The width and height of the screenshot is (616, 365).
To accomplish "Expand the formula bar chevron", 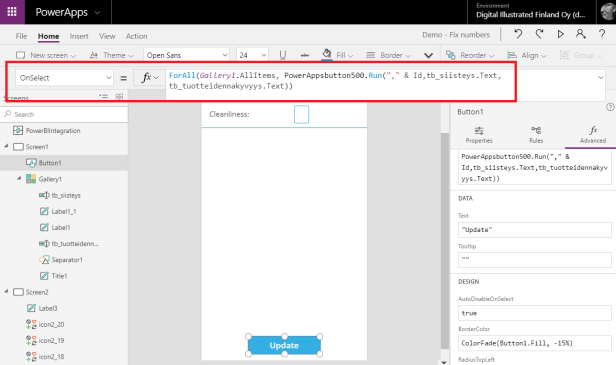I will 601,77.
